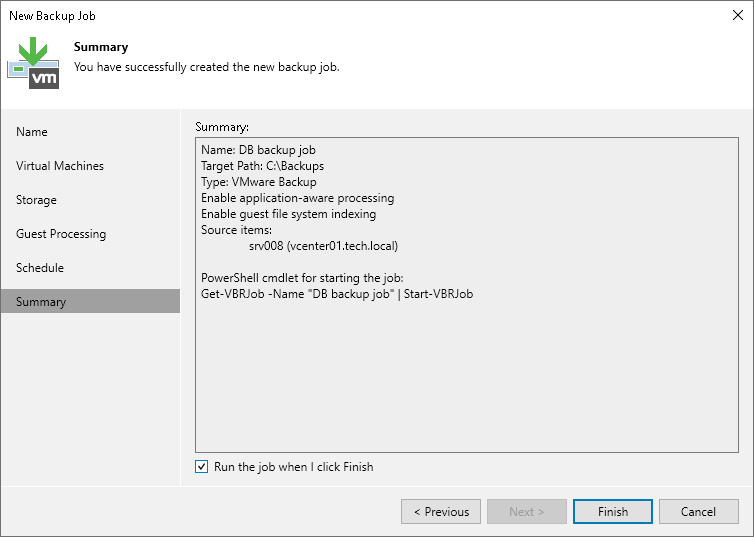Close the New Backup Job dialog
This screenshot has height=537, width=754.
pos(738,16)
